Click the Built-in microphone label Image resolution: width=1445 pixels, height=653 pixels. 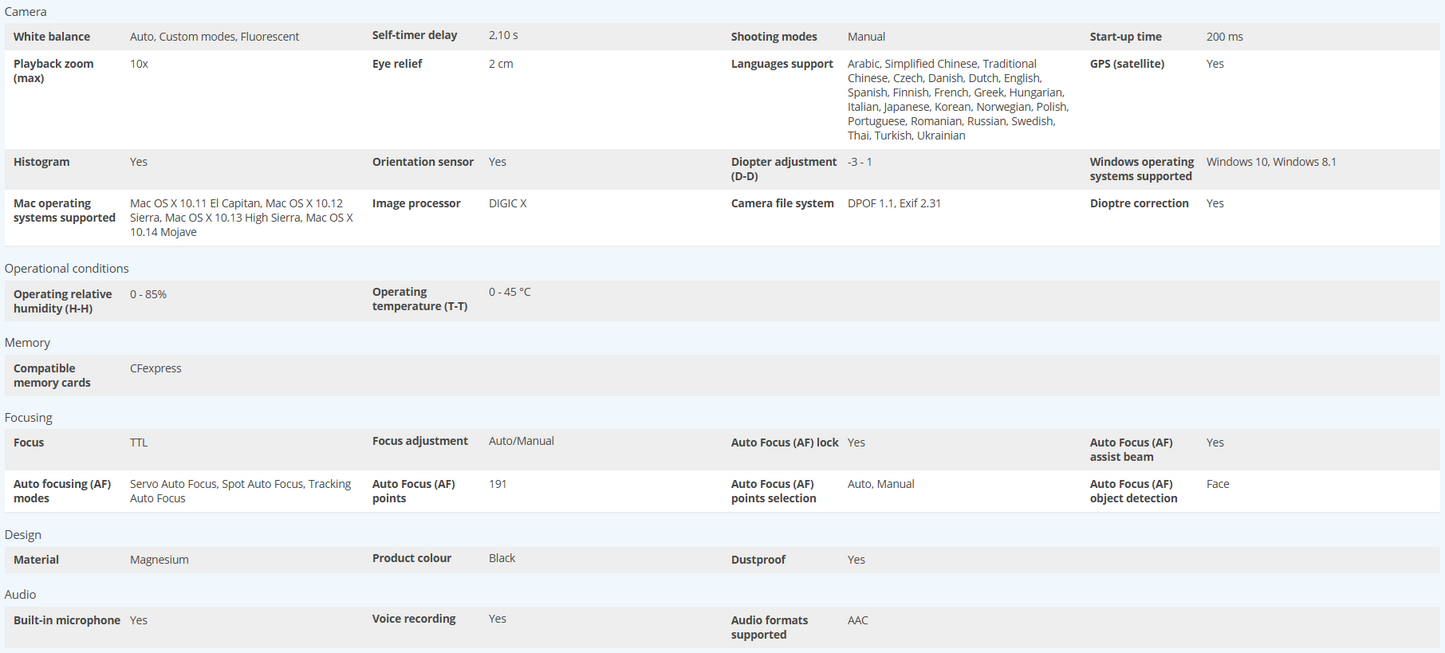[66, 621]
